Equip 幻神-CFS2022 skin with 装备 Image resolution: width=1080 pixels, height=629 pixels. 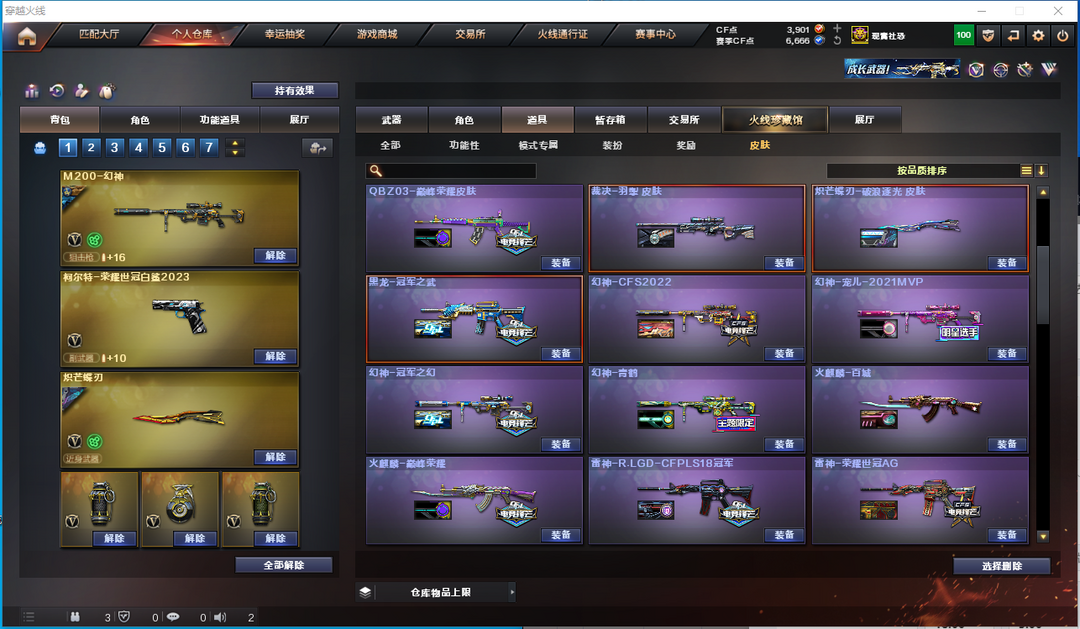click(x=784, y=353)
